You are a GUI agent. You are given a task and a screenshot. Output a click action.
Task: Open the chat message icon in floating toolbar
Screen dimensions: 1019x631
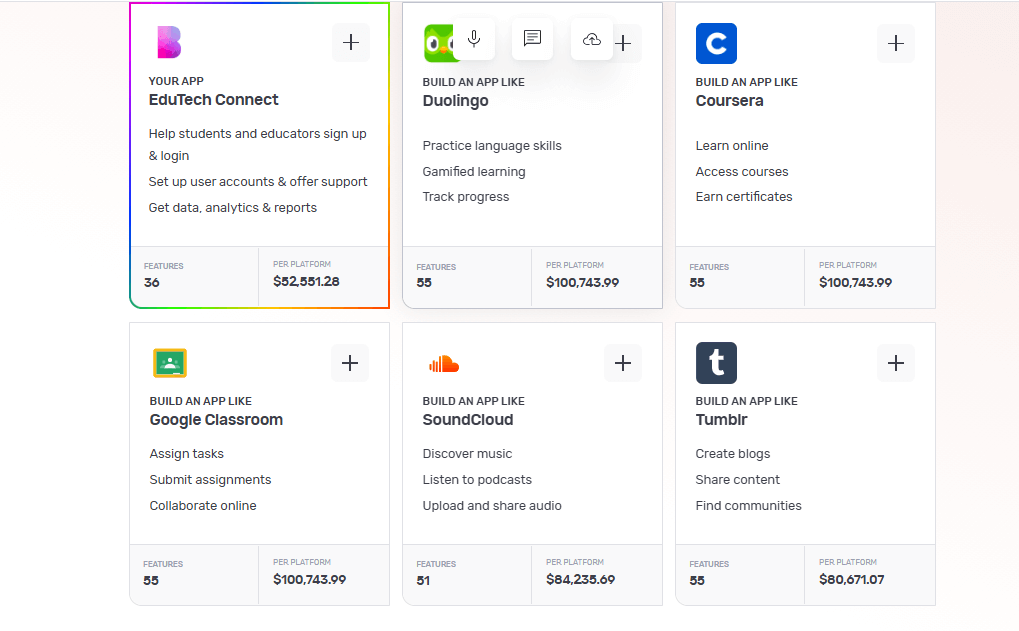[532, 39]
